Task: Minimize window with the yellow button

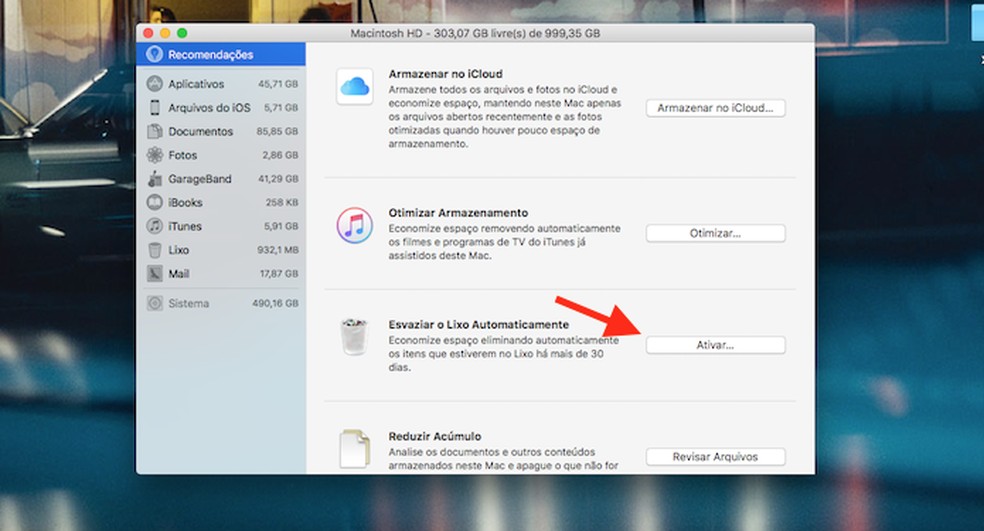Action: (x=165, y=33)
